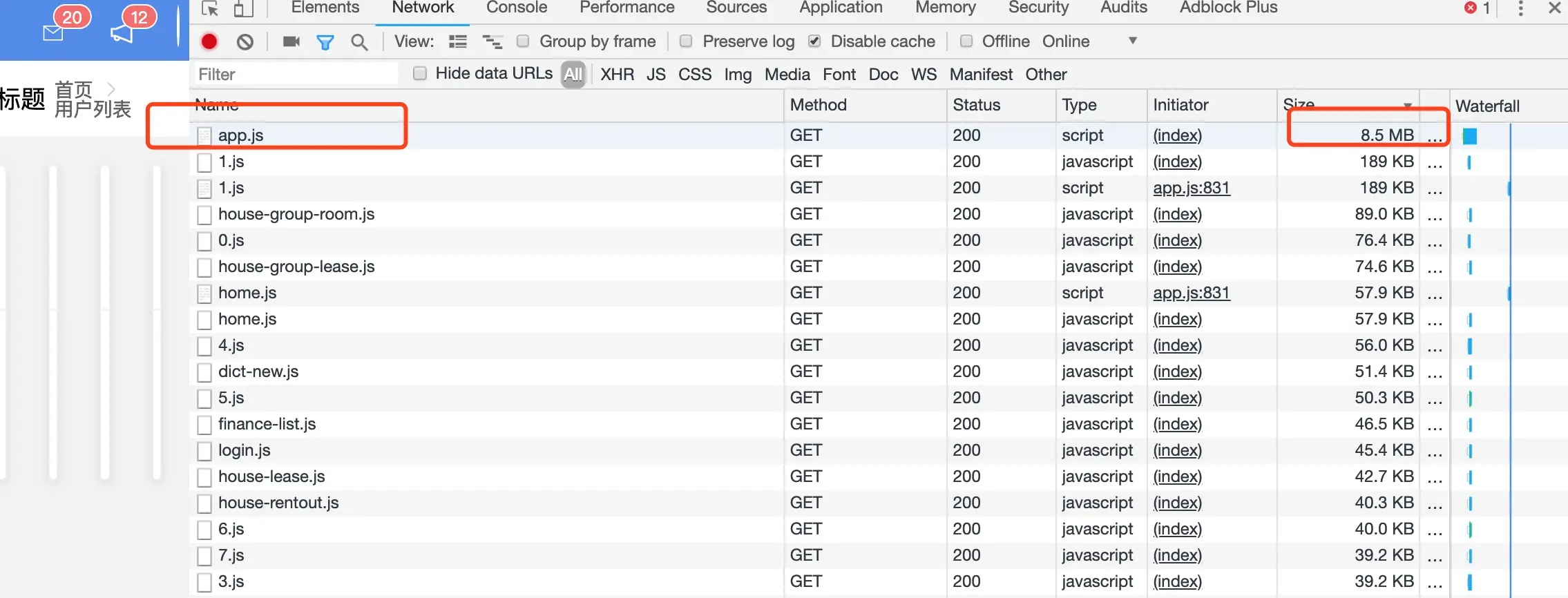The height and width of the screenshot is (598, 1568).
Task: Clear the network log
Action: click(x=245, y=41)
